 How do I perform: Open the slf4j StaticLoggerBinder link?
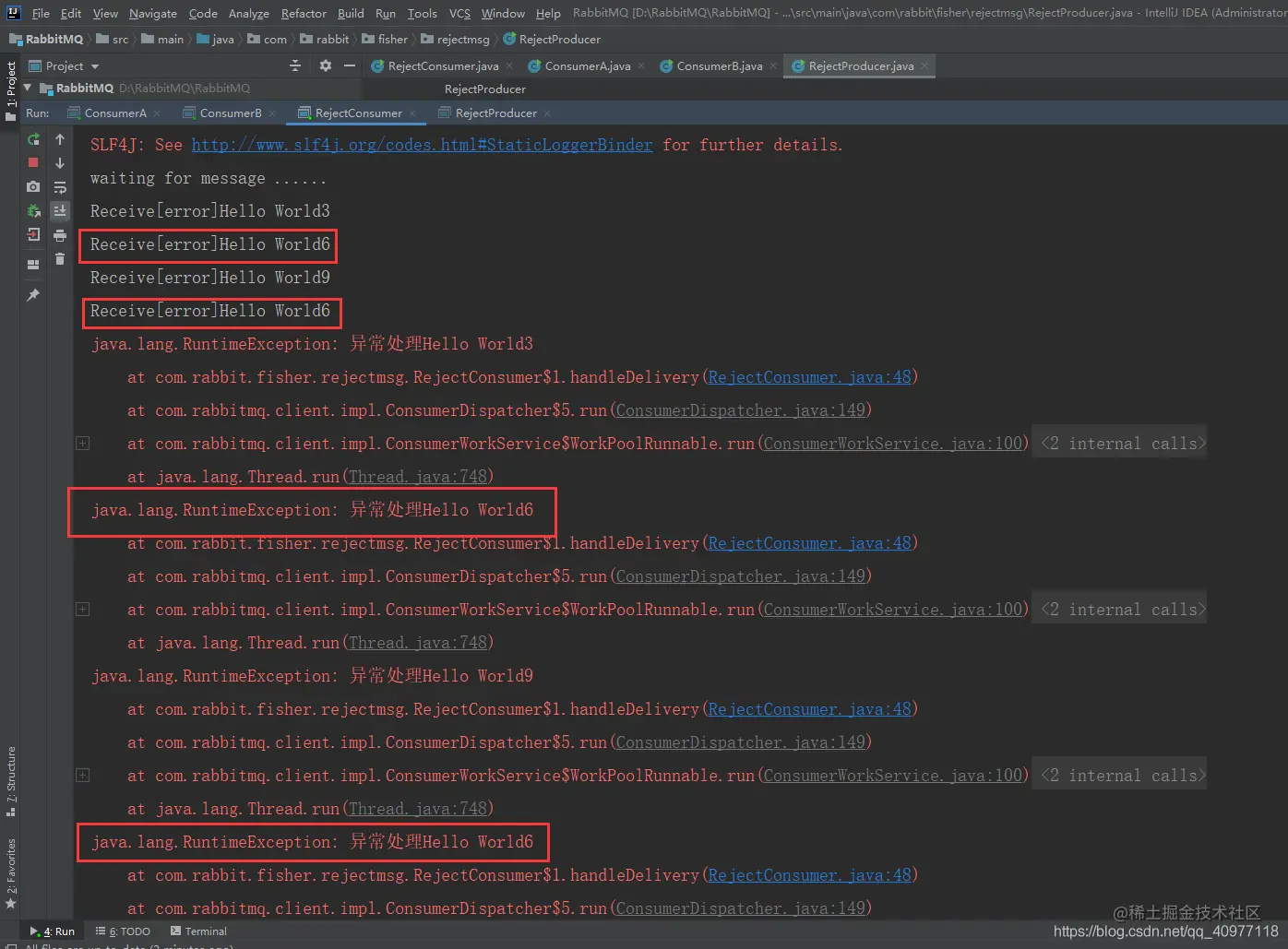click(x=422, y=145)
